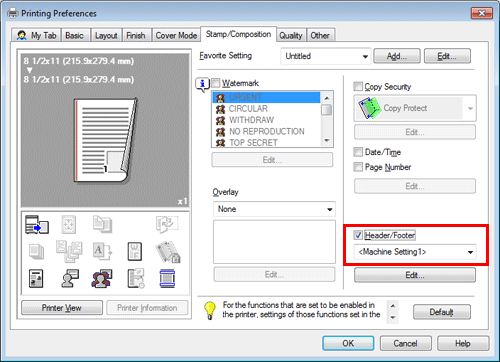The image size is (500, 362).
Task: Click the Printer View button
Action: pos(62,308)
